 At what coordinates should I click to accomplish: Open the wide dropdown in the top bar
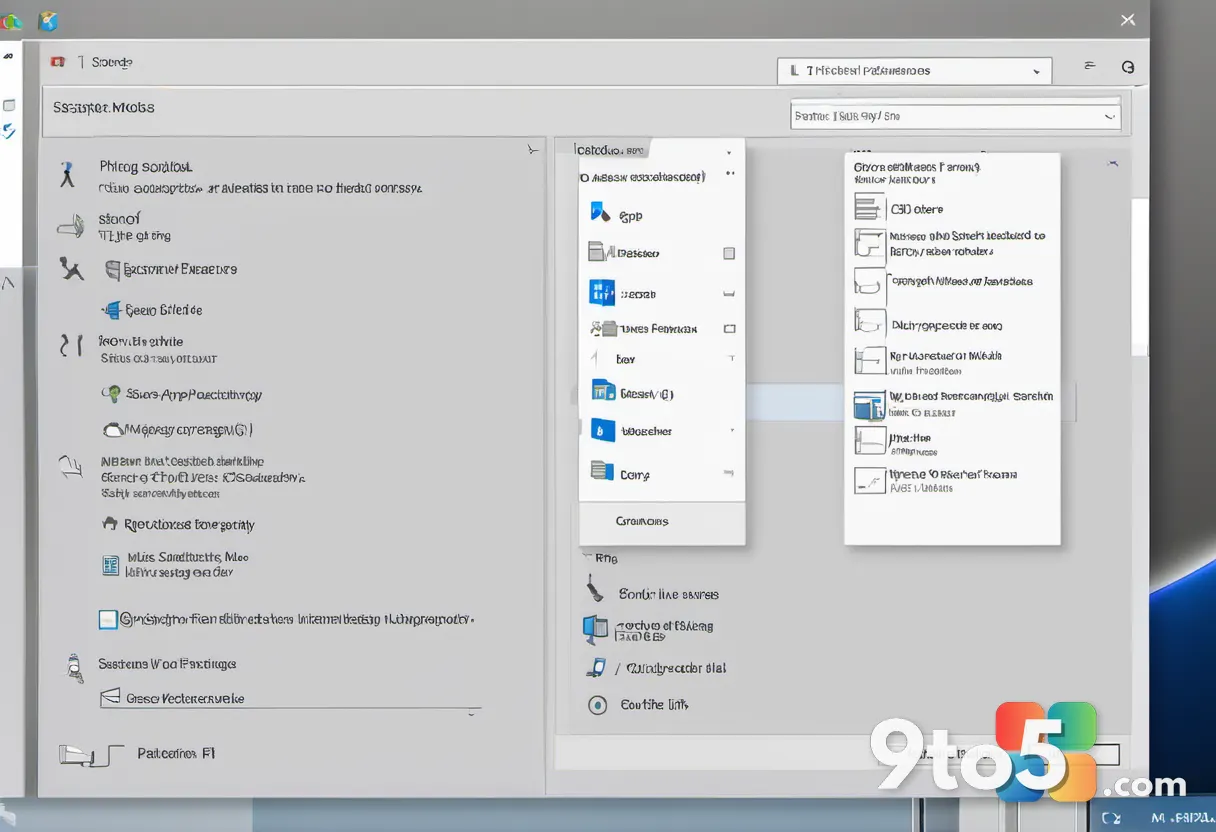point(914,70)
